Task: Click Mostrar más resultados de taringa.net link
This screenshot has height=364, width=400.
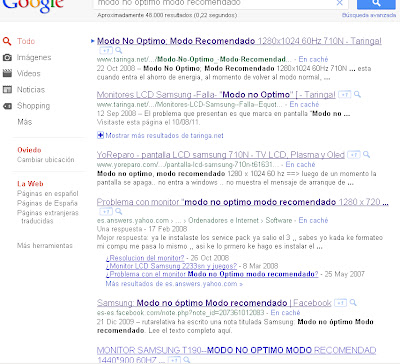Action: click(x=164, y=136)
